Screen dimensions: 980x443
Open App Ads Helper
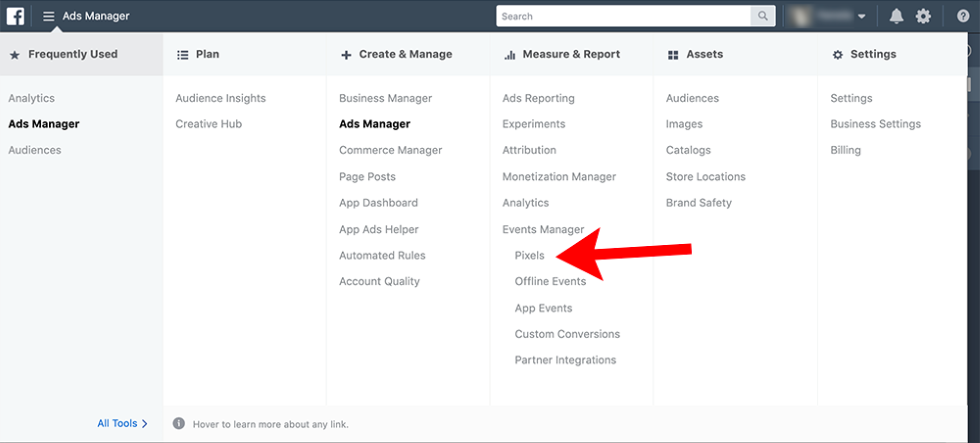pos(379,229)
